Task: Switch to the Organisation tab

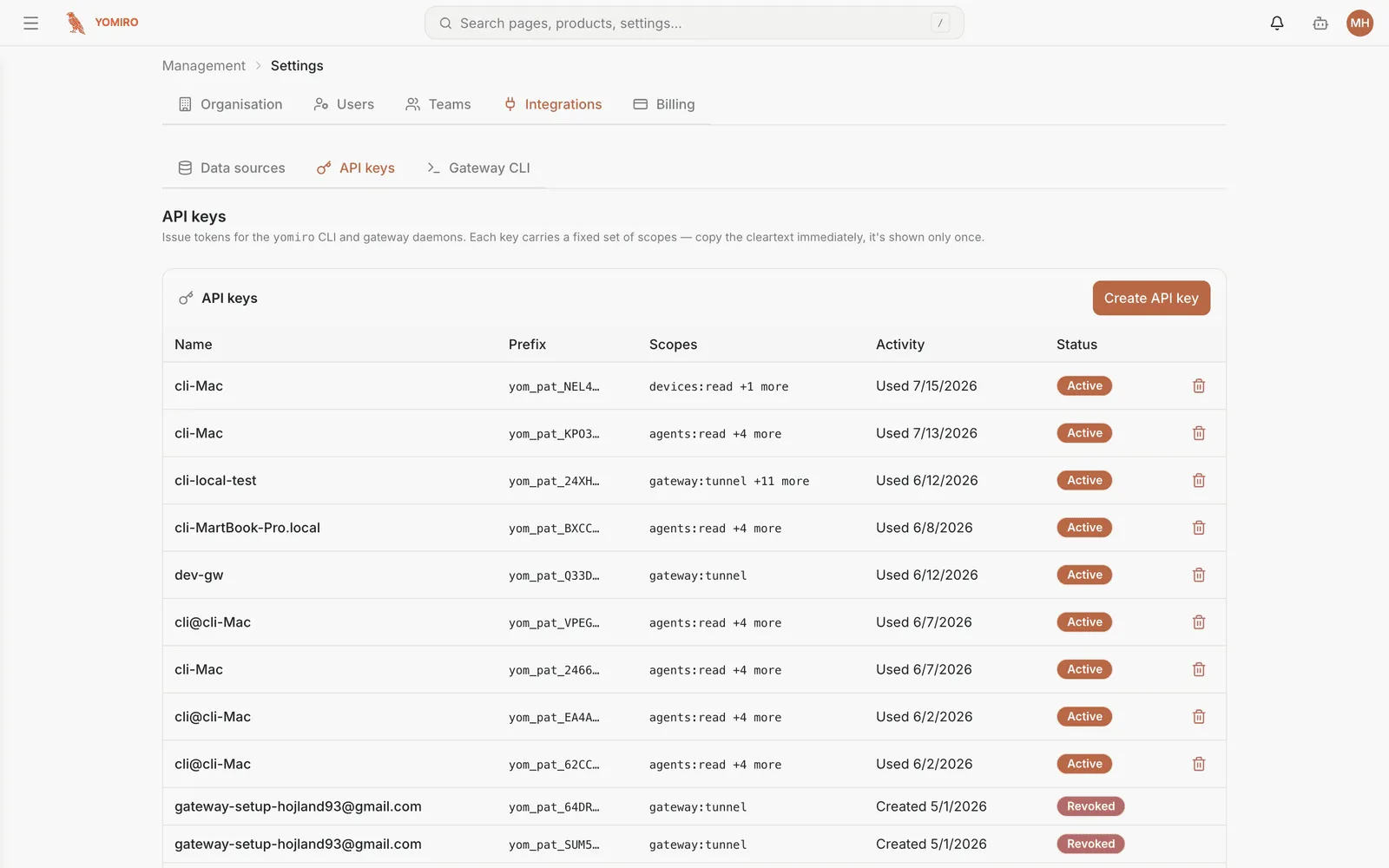Action: point(231,104)
